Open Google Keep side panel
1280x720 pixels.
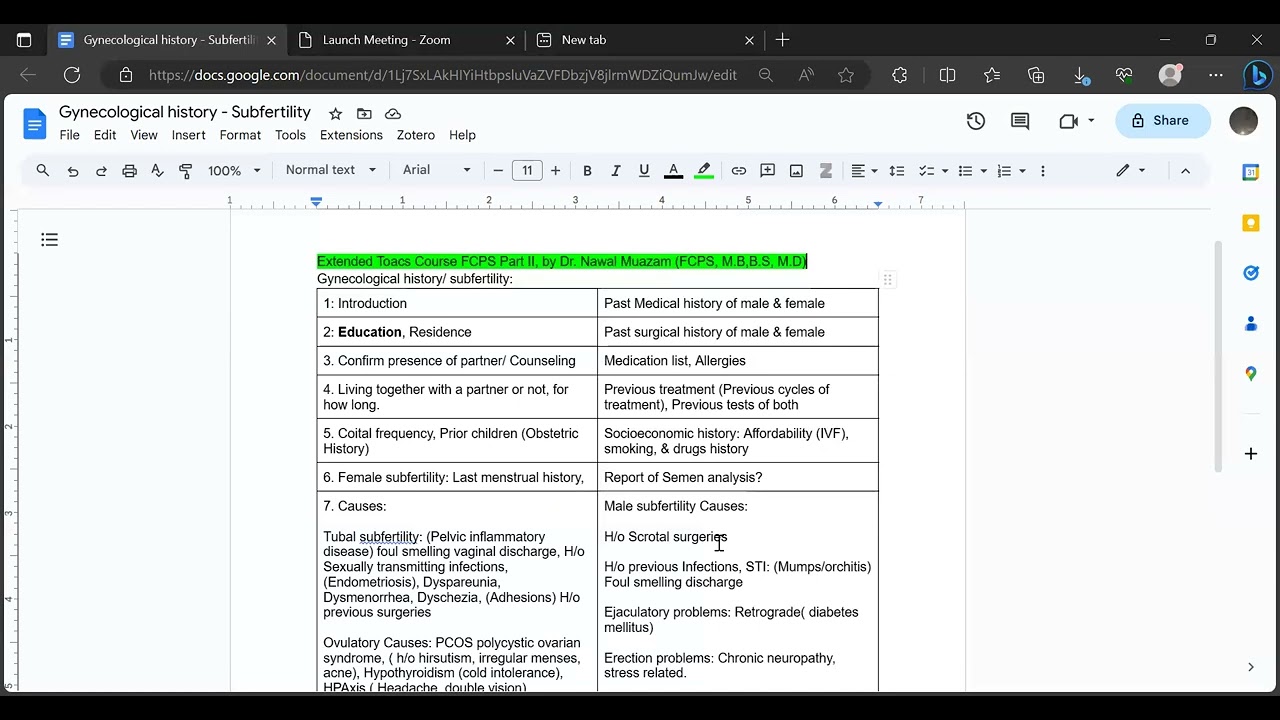tap(1251, 223)
